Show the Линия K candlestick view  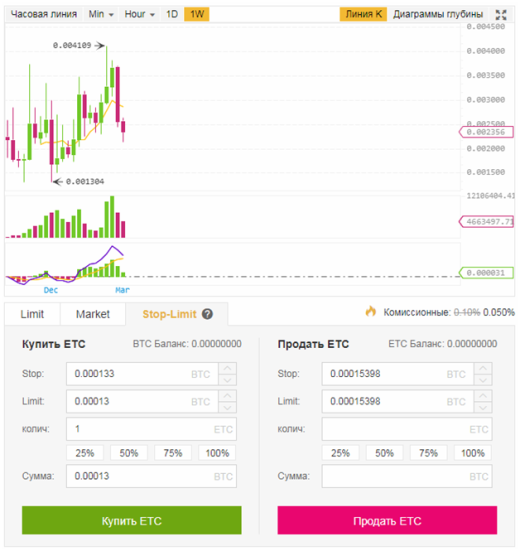click(x=363, y=14)
